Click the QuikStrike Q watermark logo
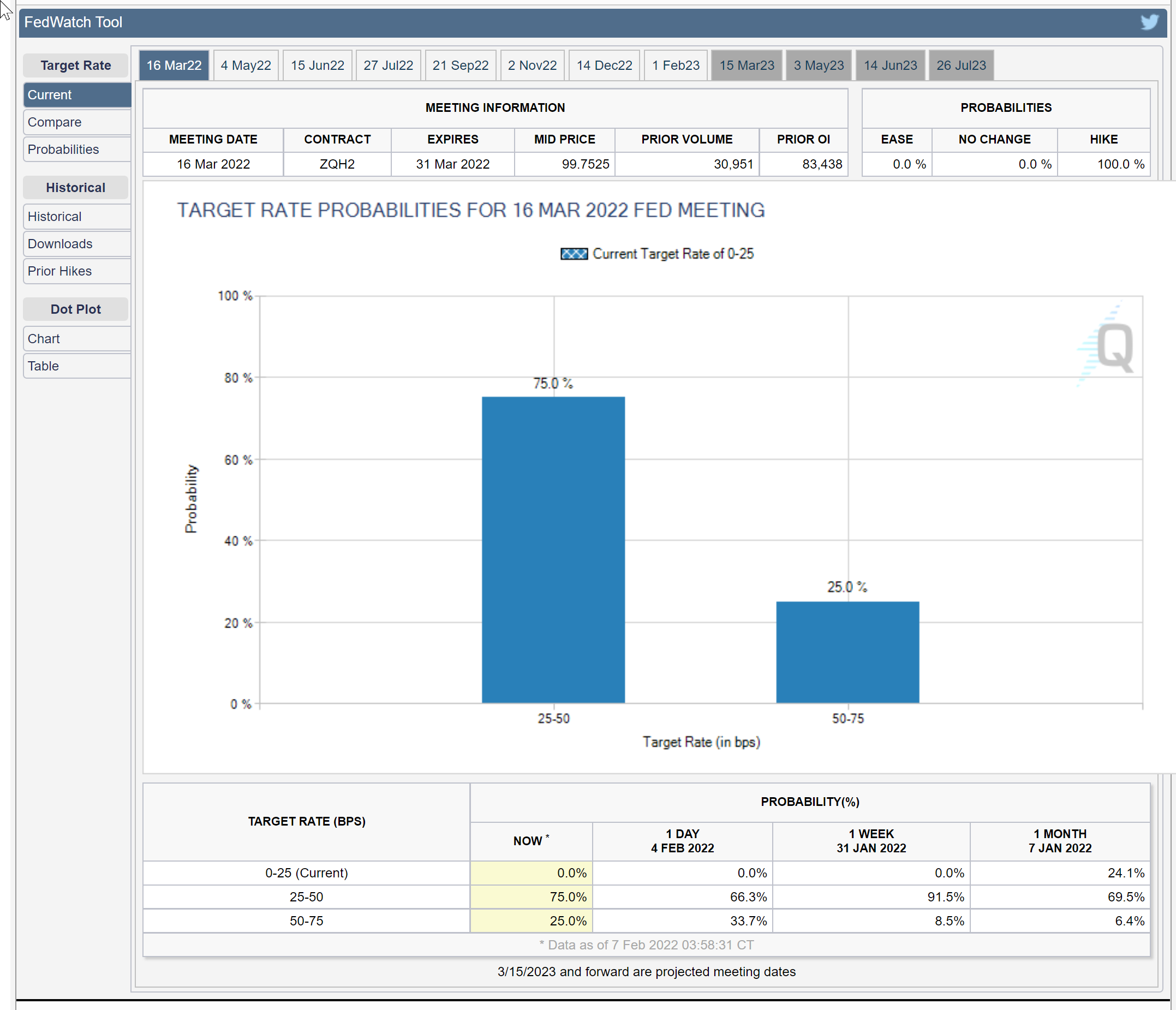The image size is (1176, 1010). pyautogui.click(x=1114, y=347)
